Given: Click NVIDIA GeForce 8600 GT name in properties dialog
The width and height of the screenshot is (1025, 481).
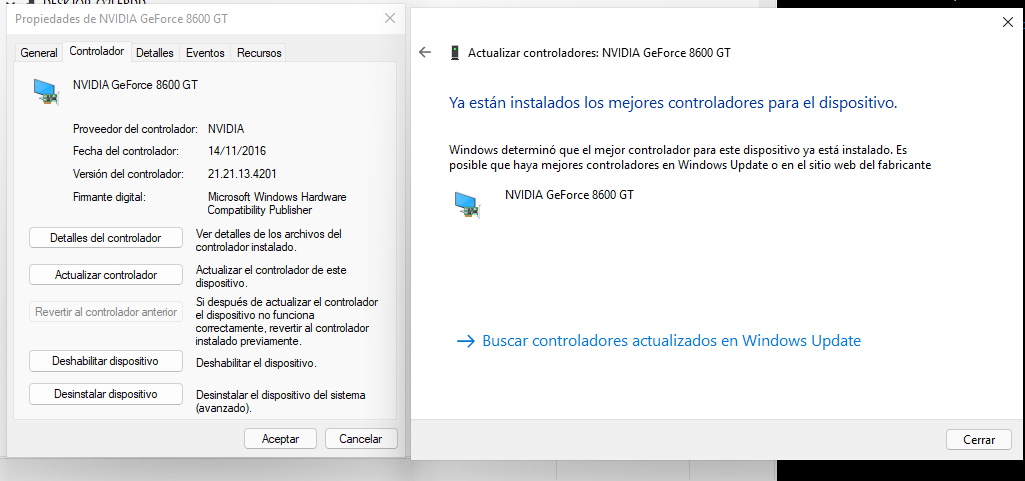Looking at the screenshot, I should (135, 84).
